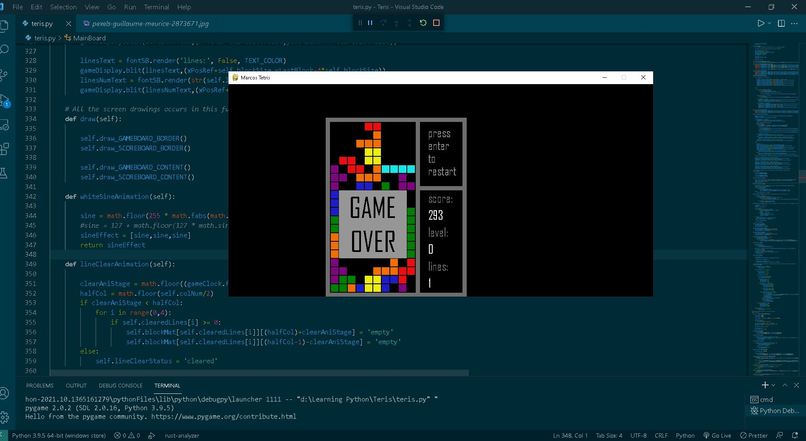The image size is (806, 441).
Task: Click the GAME OVER box in Tetris window
Action: click(373, 225)
